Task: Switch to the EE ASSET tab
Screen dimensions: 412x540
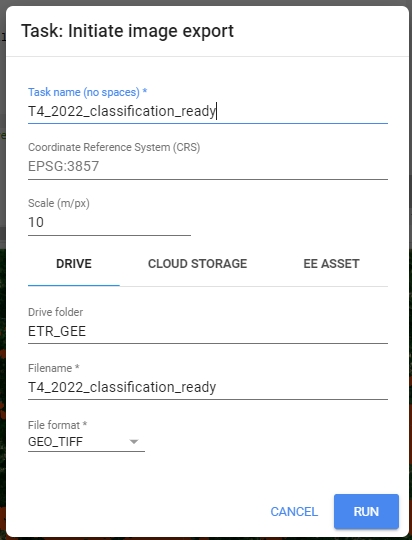Action: [331, 264]
